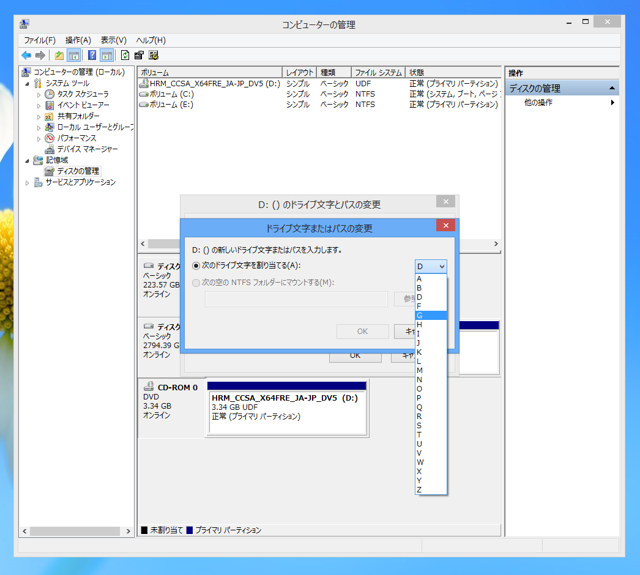Expand the タスク スケジューラ node arrow

39,95
